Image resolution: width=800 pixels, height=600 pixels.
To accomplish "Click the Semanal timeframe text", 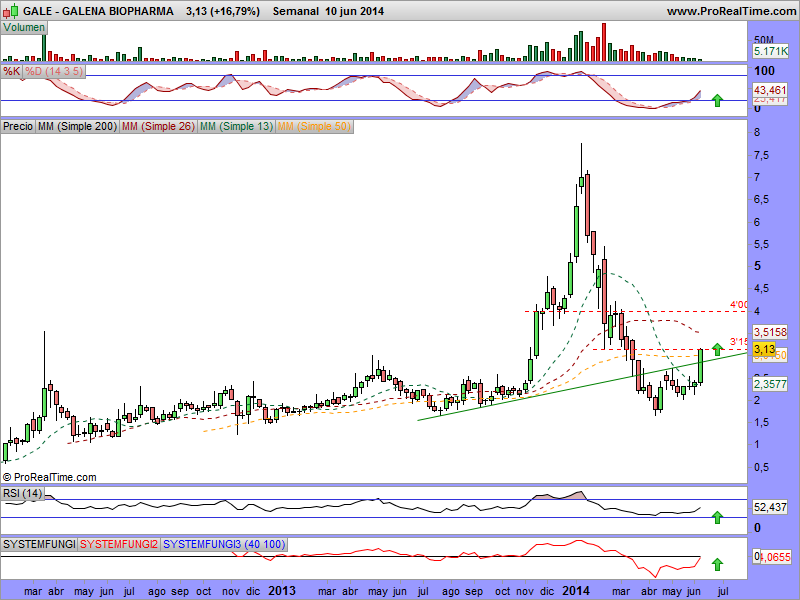I will click(x=296, y=11).
